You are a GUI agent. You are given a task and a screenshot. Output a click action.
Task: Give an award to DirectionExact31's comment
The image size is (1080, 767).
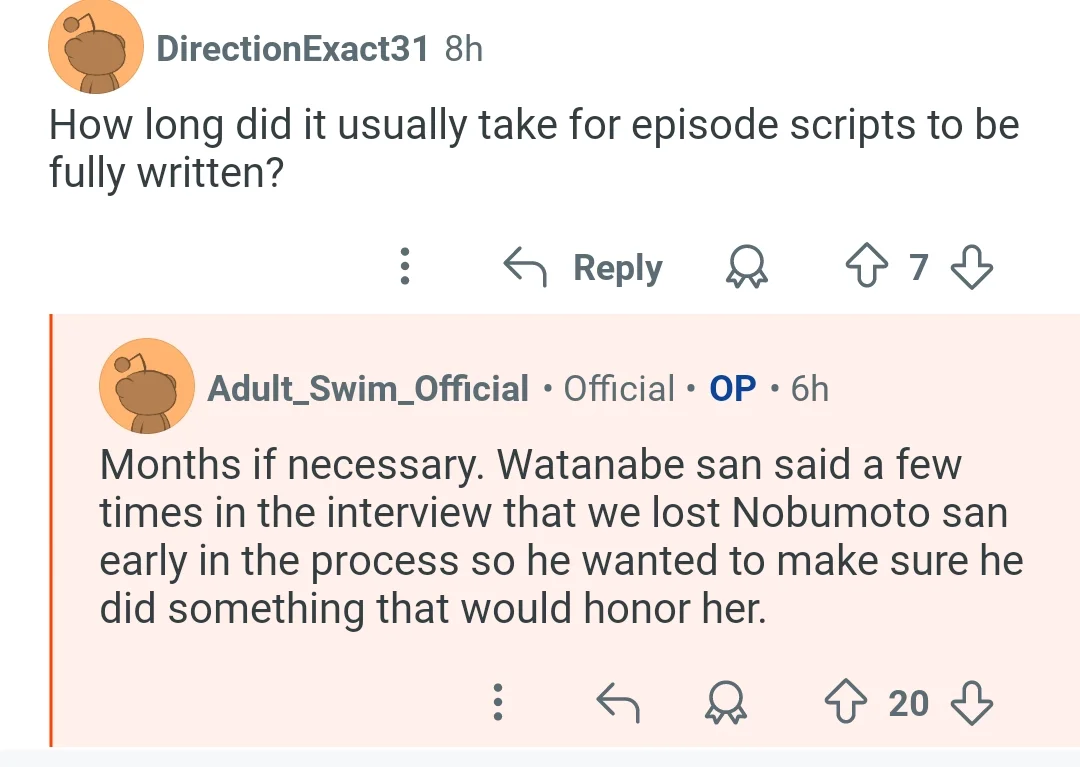[x=746, y=266]
